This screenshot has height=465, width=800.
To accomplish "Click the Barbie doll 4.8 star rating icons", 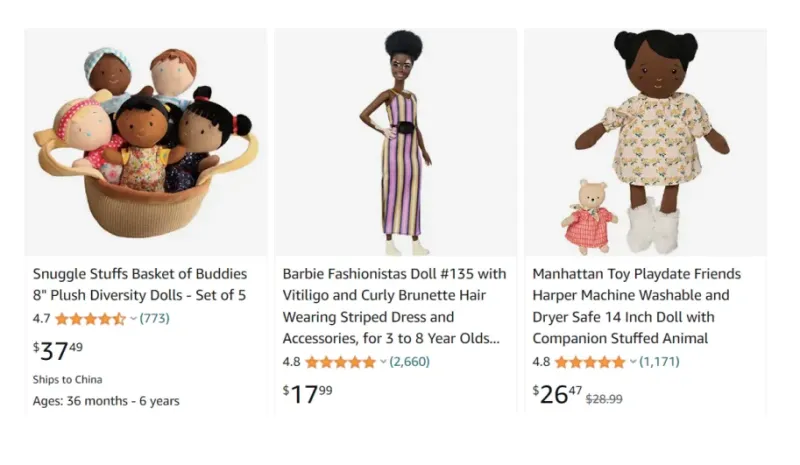I will pos(340,362).
